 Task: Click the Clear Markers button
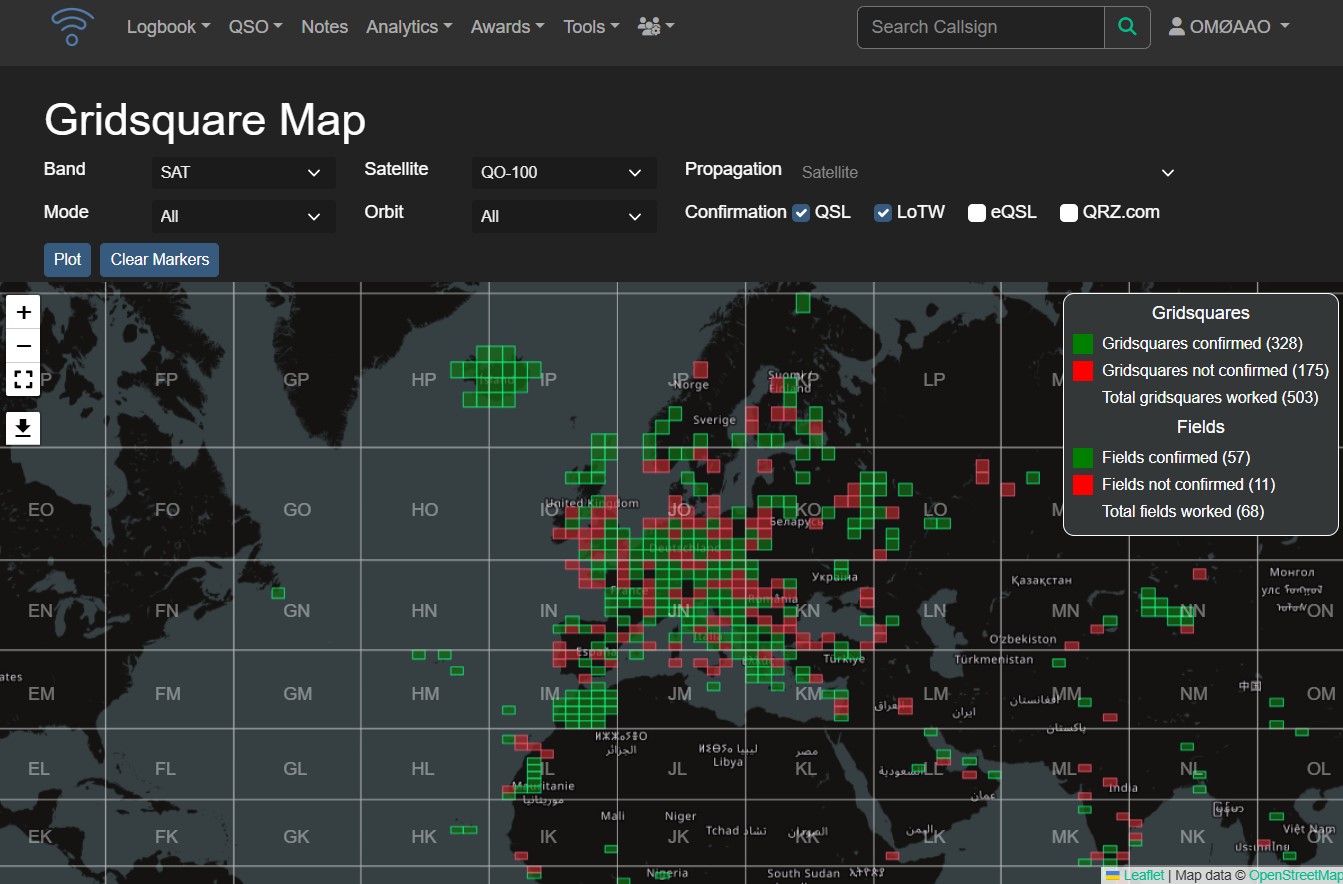coord(160,259)
